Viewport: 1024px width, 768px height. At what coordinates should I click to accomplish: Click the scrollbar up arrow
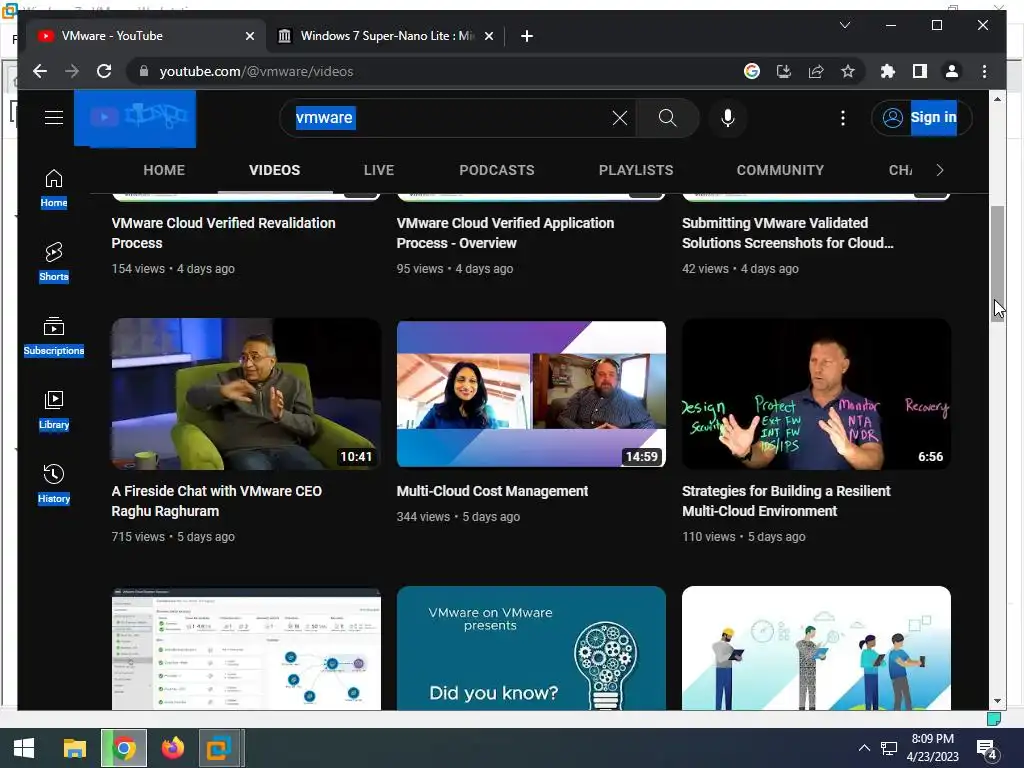997,99
